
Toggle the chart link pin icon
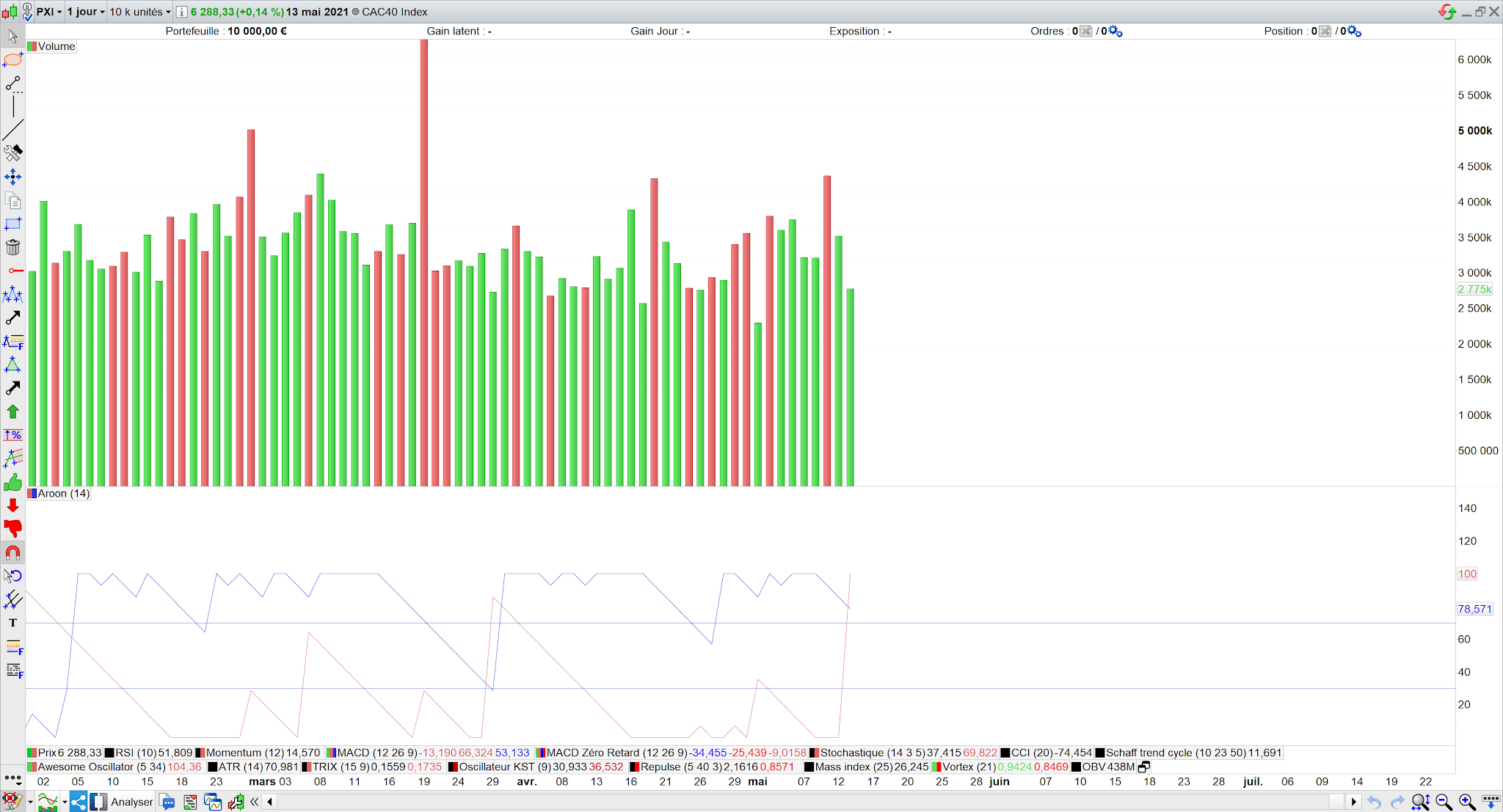tap(27, 12)
